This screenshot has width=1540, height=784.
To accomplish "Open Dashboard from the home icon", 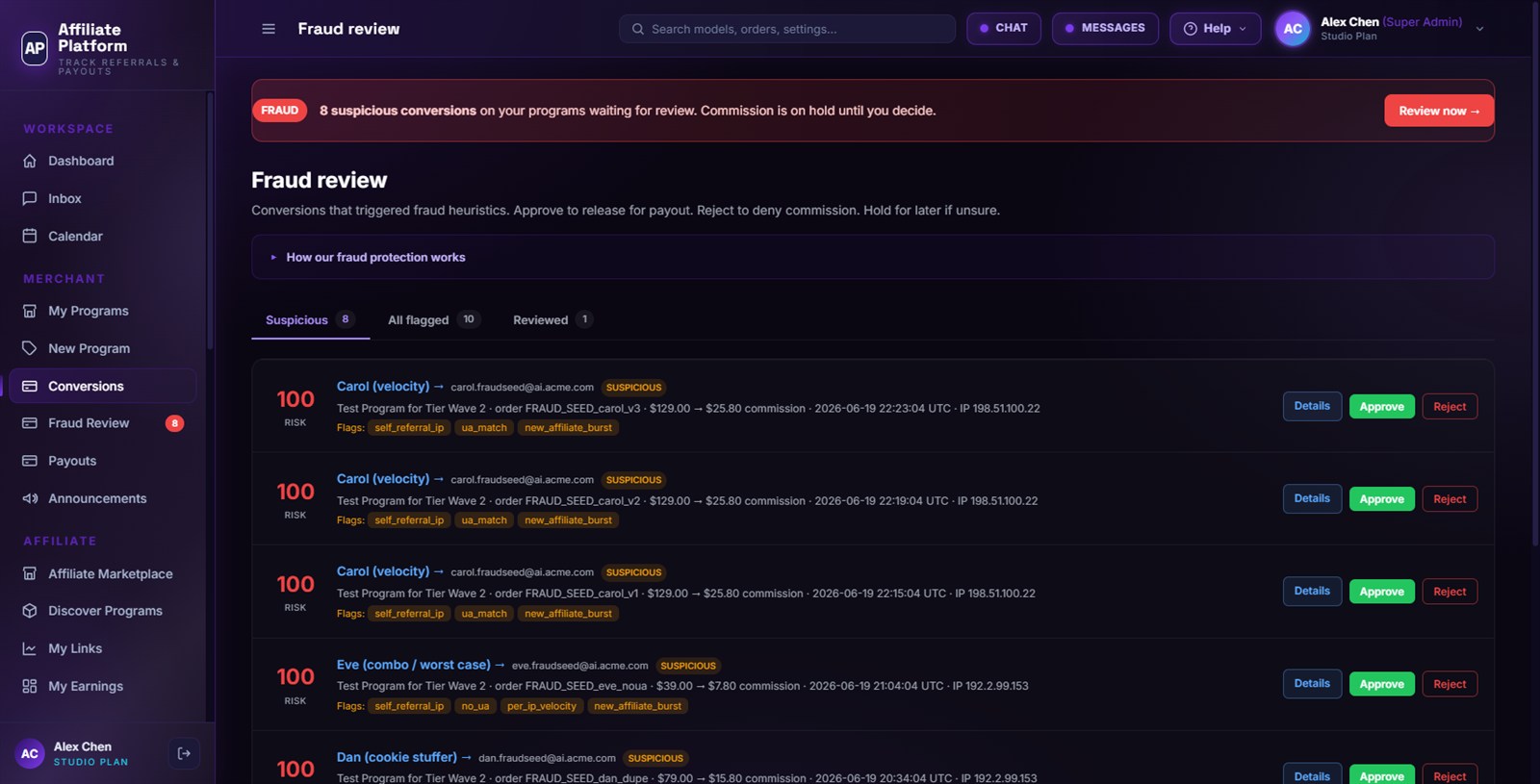I will point(30,161).
